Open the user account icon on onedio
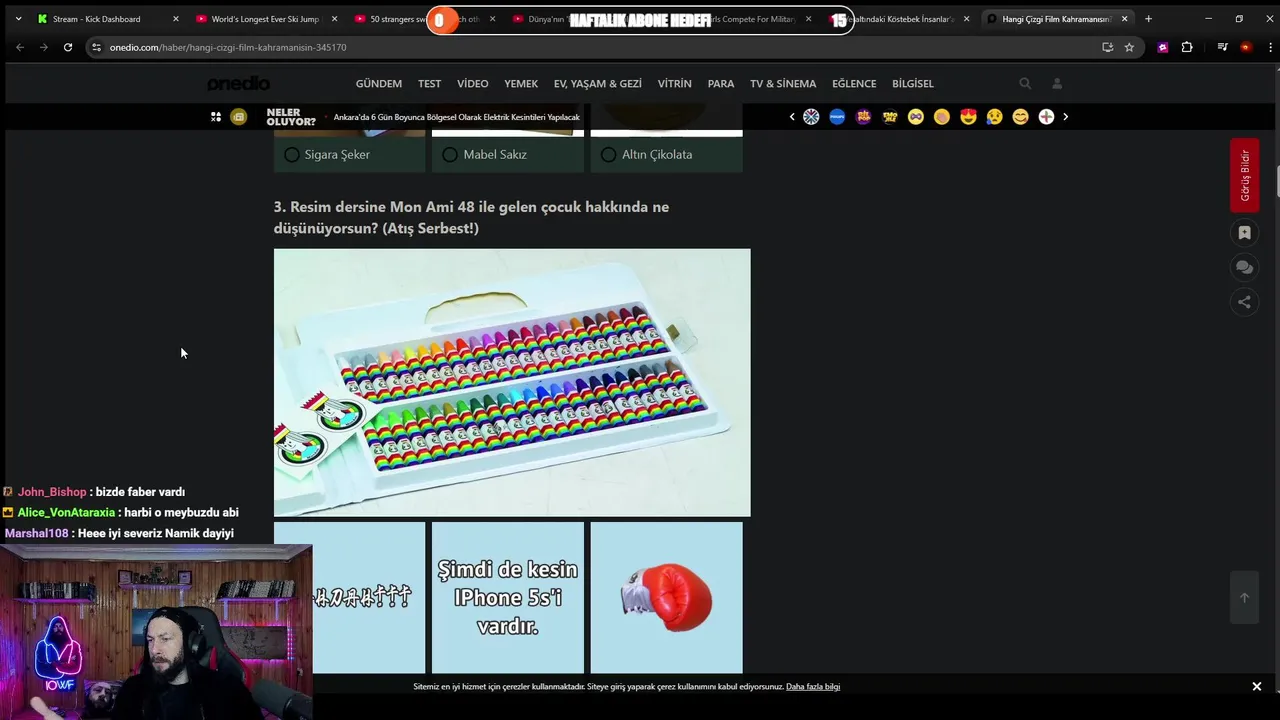The image size is (1280, 720). click(x=1057, y=84)
